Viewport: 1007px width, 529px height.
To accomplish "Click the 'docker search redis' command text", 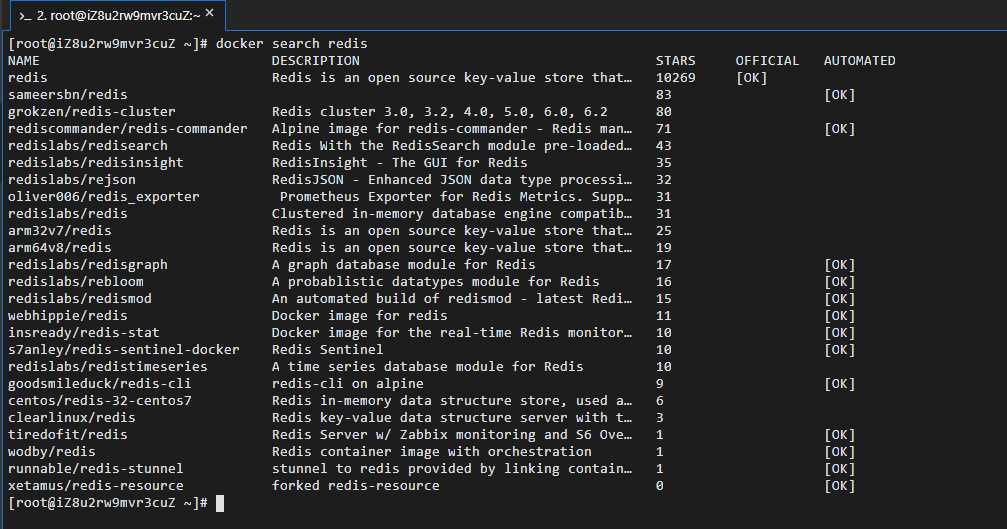I will click(x=292, y=44).
